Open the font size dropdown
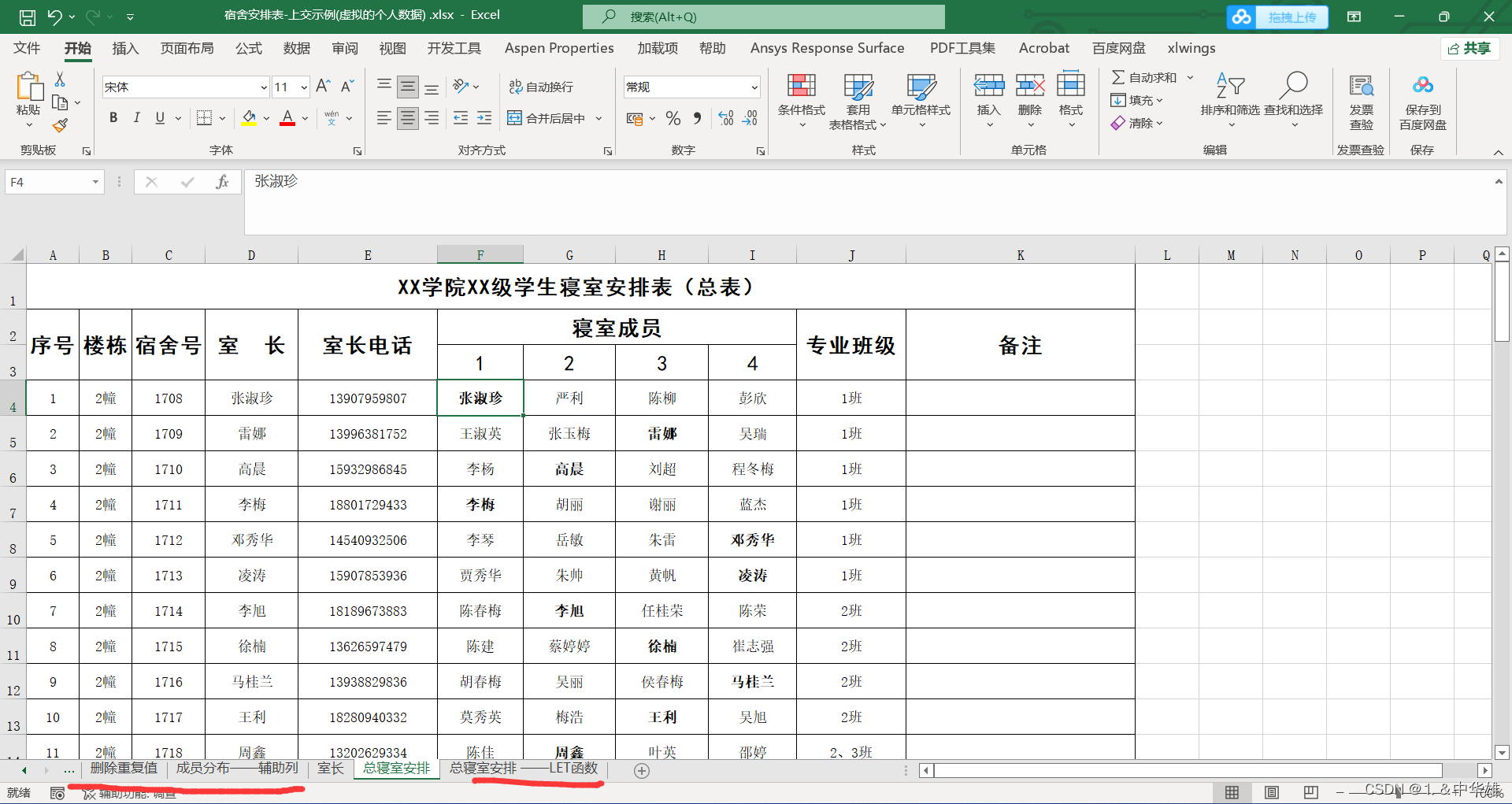This screenshot has width=1512, height=804. (x=303, y=87)
